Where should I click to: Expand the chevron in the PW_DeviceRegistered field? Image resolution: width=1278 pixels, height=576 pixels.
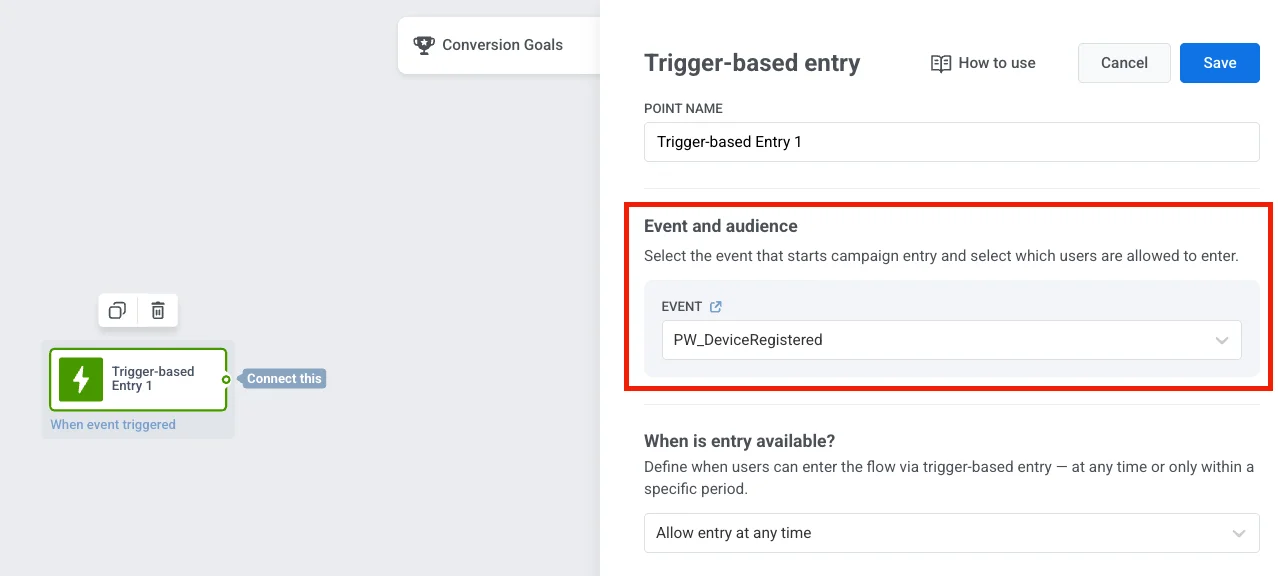[x=1221, y=340]
